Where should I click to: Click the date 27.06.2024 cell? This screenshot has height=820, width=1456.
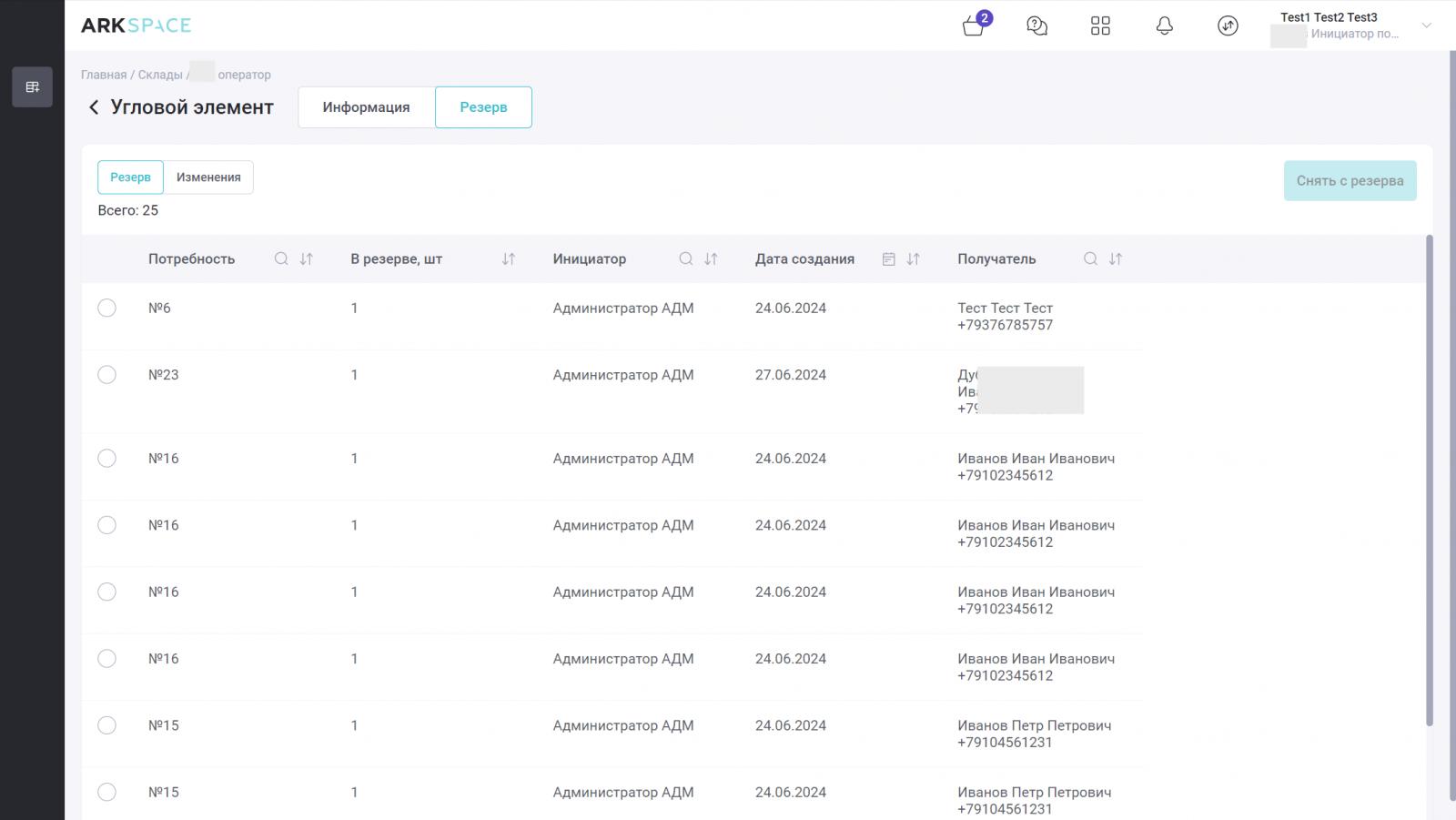point(791,375)
